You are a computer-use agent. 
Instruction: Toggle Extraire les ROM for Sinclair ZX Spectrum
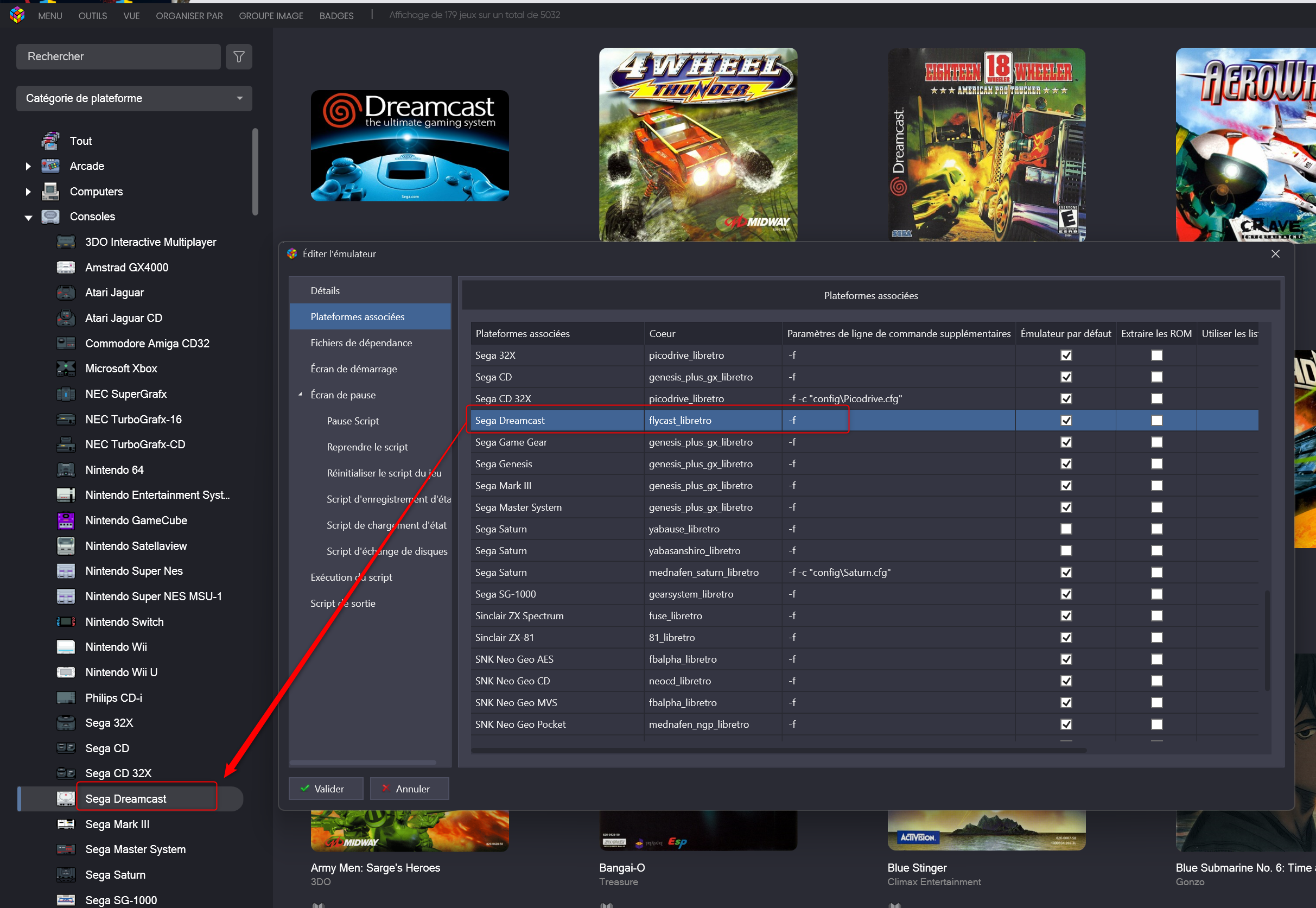pos(1156,615)
